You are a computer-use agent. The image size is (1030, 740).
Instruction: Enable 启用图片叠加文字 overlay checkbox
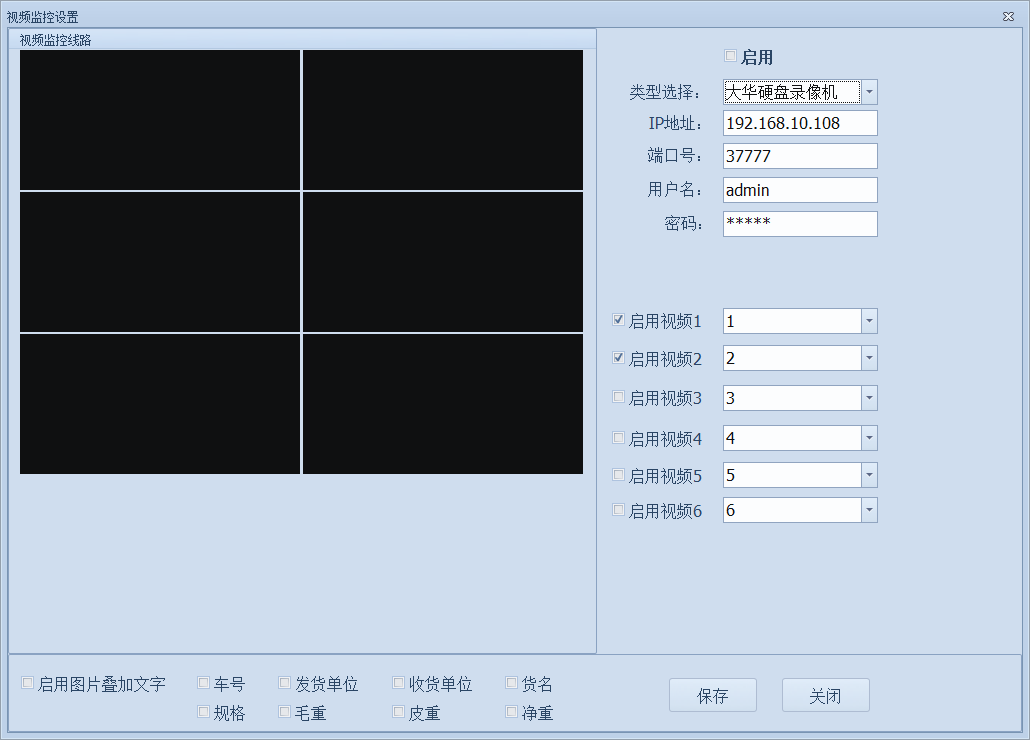(x=28, y=683)
